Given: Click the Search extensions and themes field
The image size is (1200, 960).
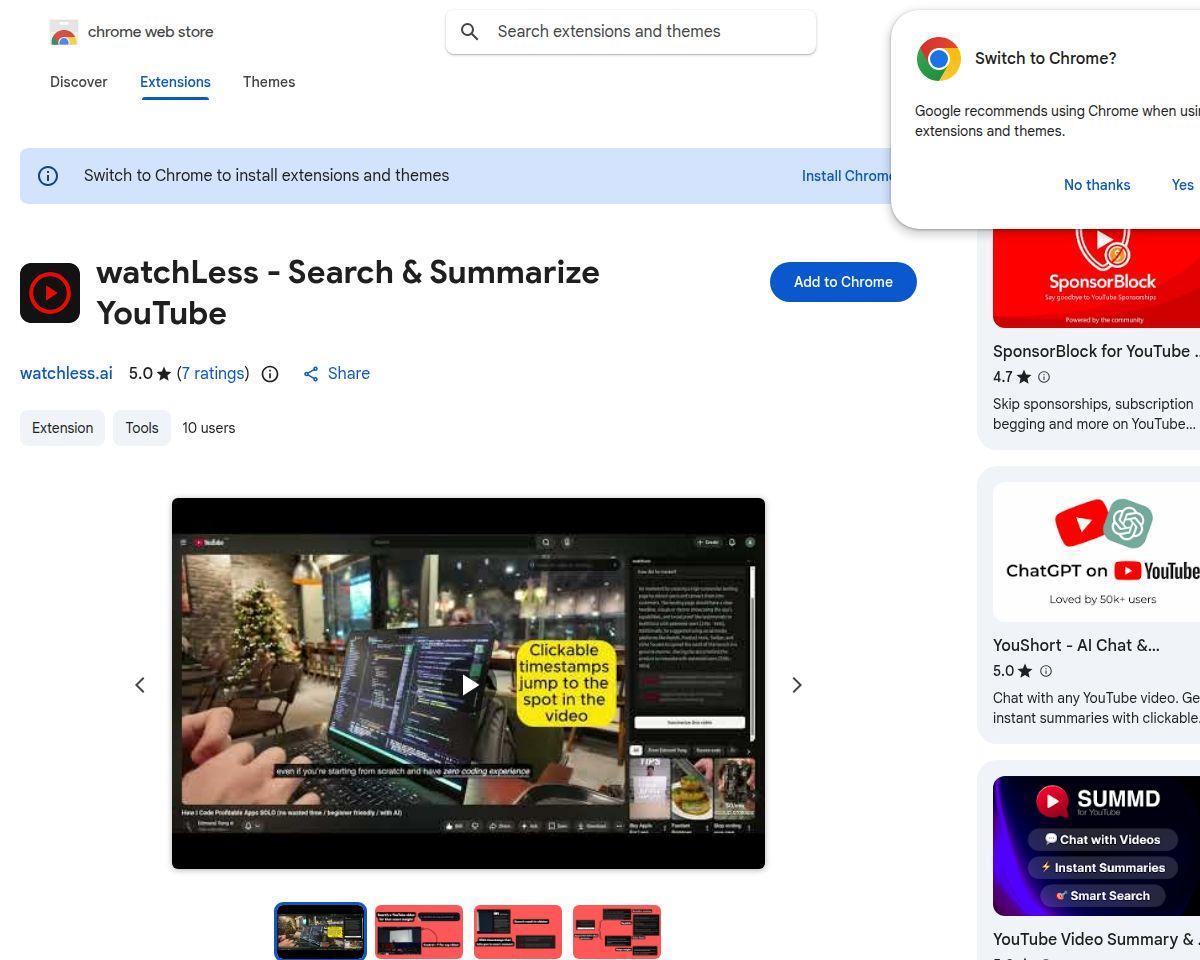Looking at the screenshot, I should 631,32.
